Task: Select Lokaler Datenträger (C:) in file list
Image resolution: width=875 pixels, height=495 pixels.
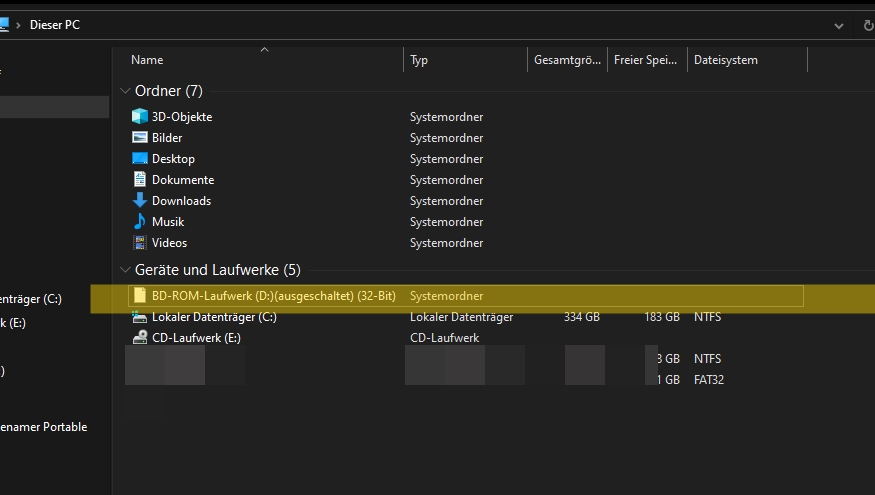Action: point(214,317)
